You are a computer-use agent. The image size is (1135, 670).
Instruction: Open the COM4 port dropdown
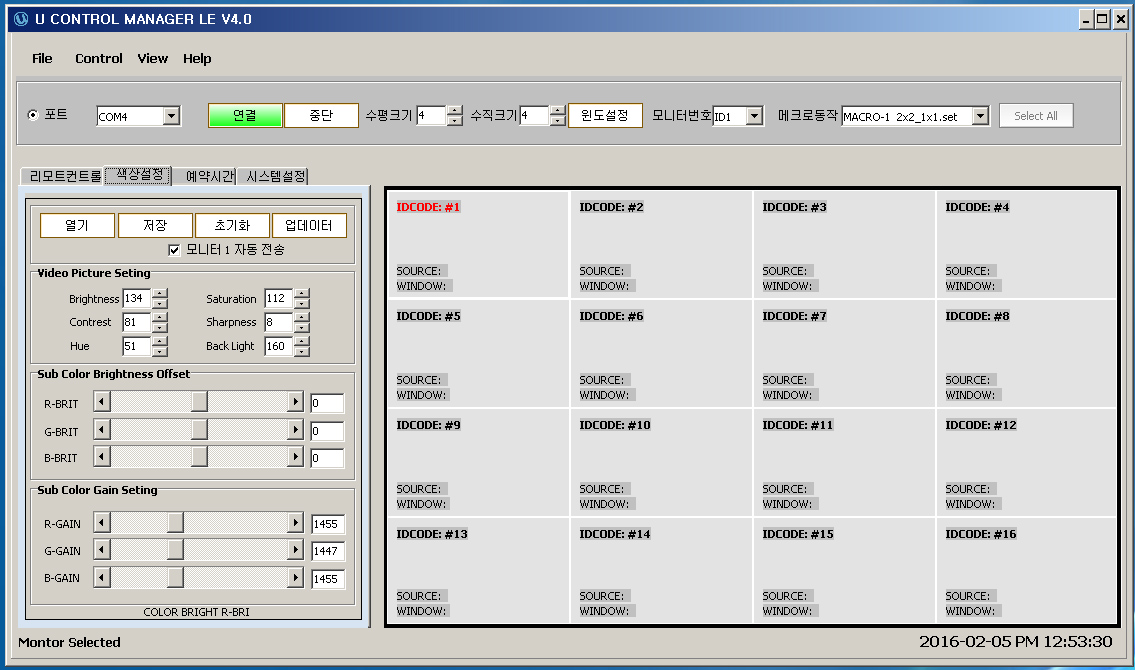[172, 116]
